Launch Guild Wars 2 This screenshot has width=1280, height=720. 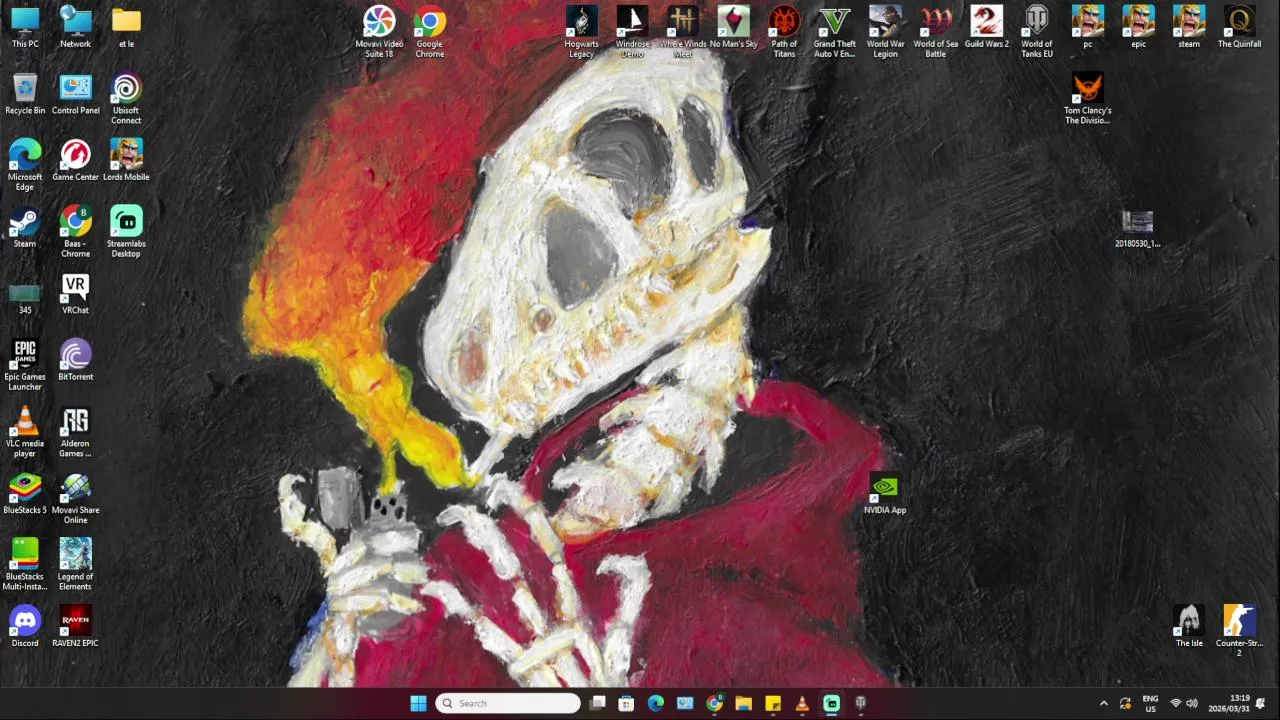click(x=986, y=27)
